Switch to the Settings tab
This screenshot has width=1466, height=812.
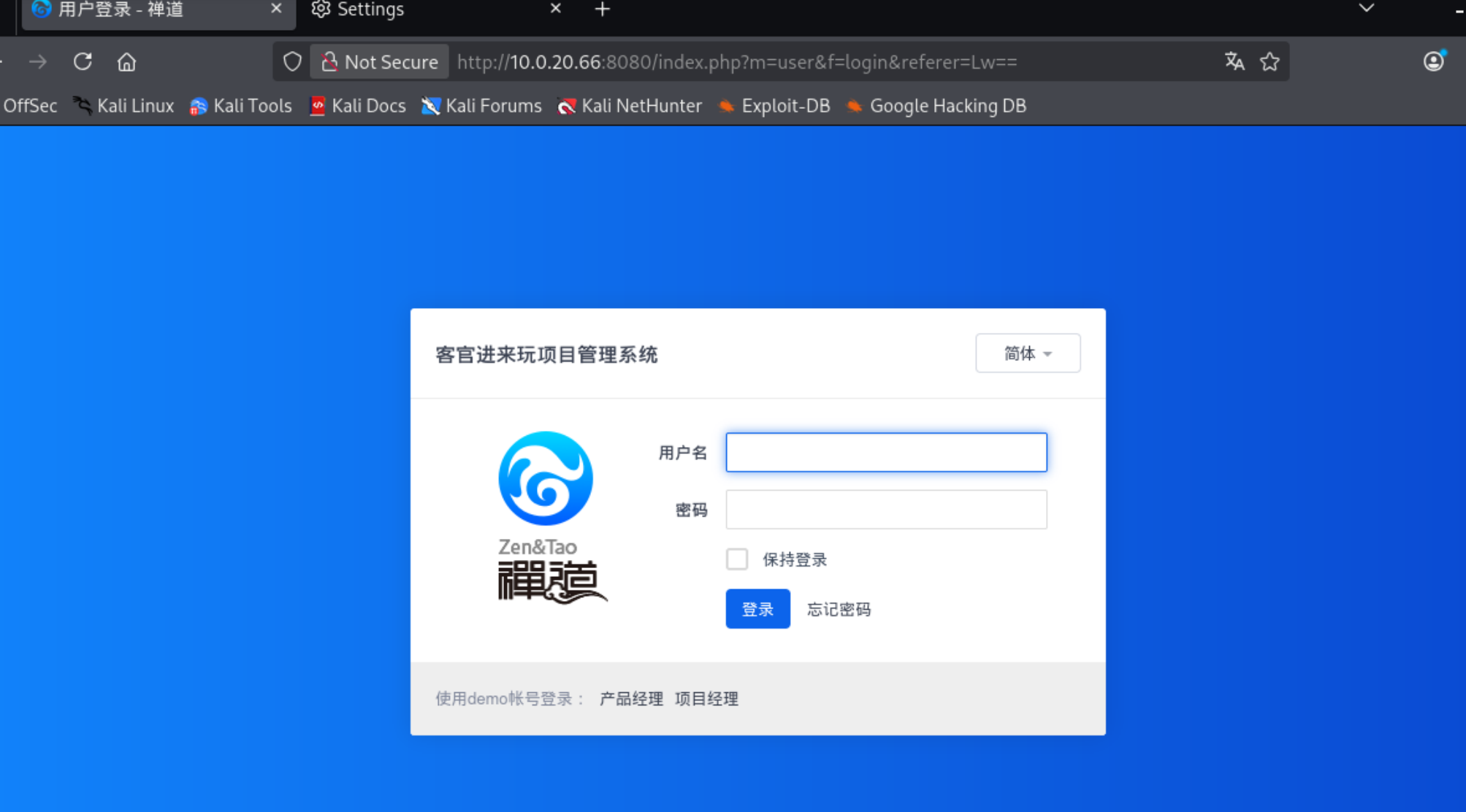tap(370, 9)
